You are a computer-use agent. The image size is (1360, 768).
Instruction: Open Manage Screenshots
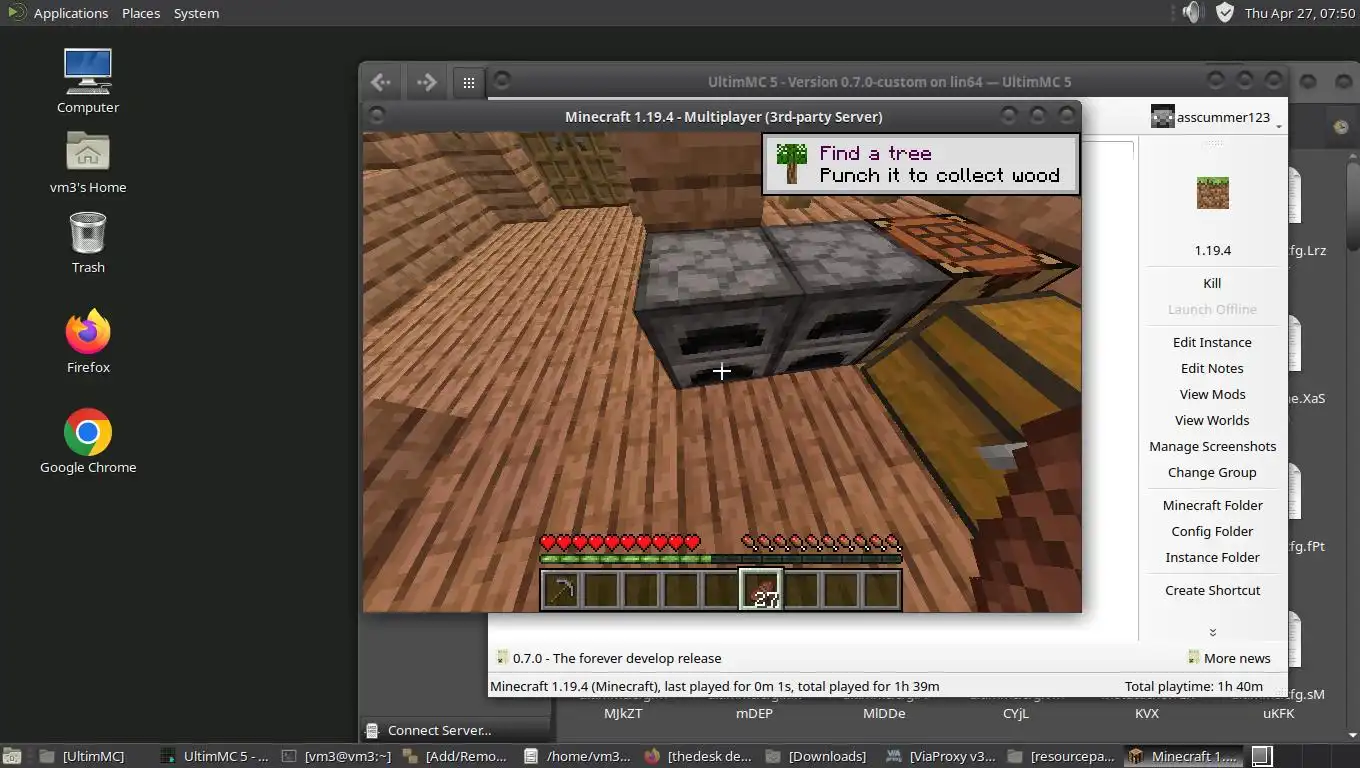pyautogui.click(x=1212, y=446)
